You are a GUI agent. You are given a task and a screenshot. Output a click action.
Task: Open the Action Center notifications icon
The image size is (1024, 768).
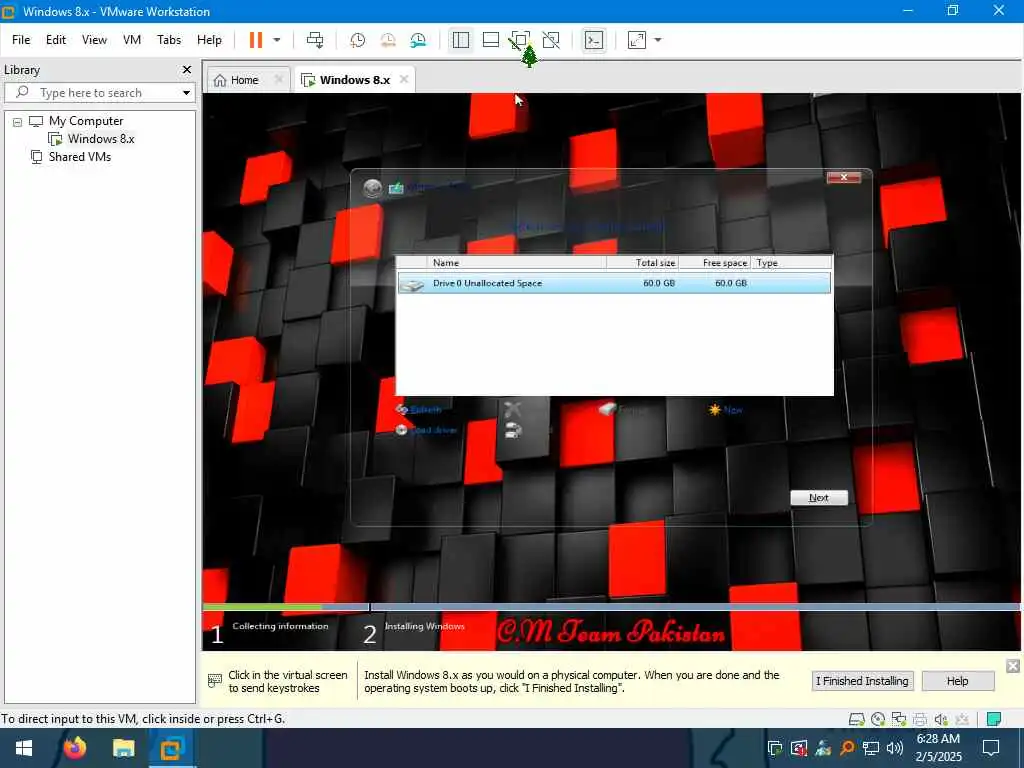tap(991, 748)
